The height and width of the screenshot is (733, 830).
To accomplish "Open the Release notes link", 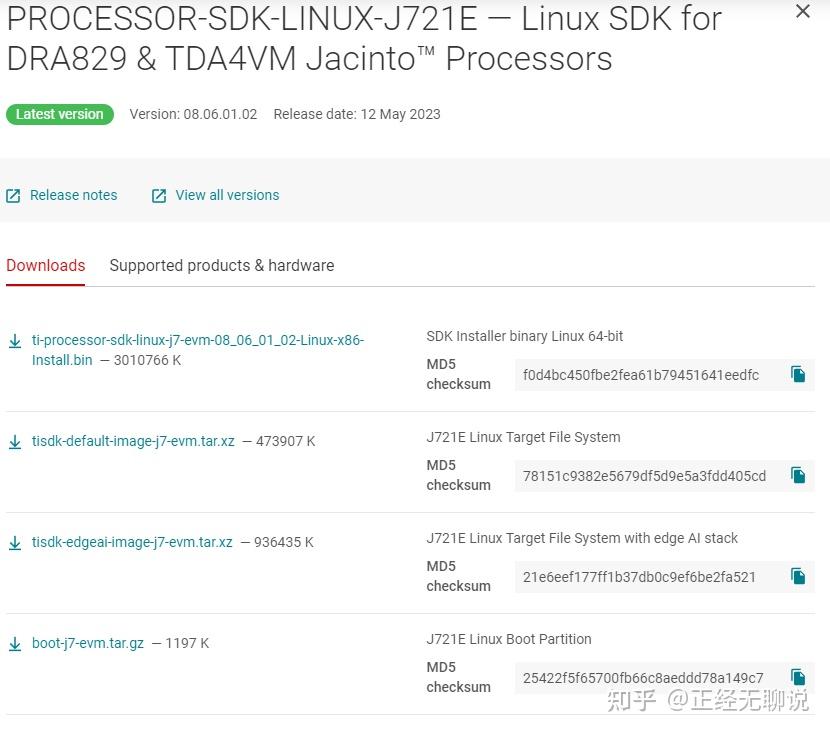I will coord(73,195).
